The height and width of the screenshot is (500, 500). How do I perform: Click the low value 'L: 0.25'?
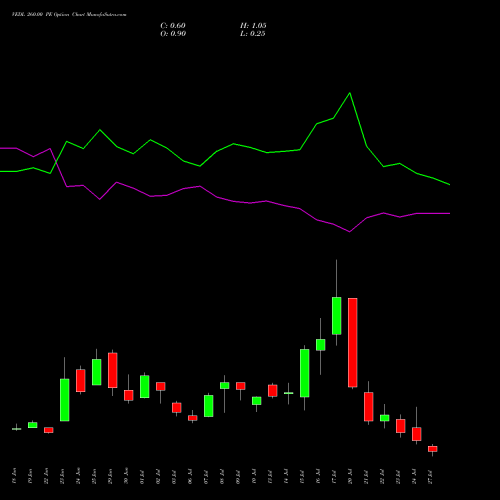point(253,34)
